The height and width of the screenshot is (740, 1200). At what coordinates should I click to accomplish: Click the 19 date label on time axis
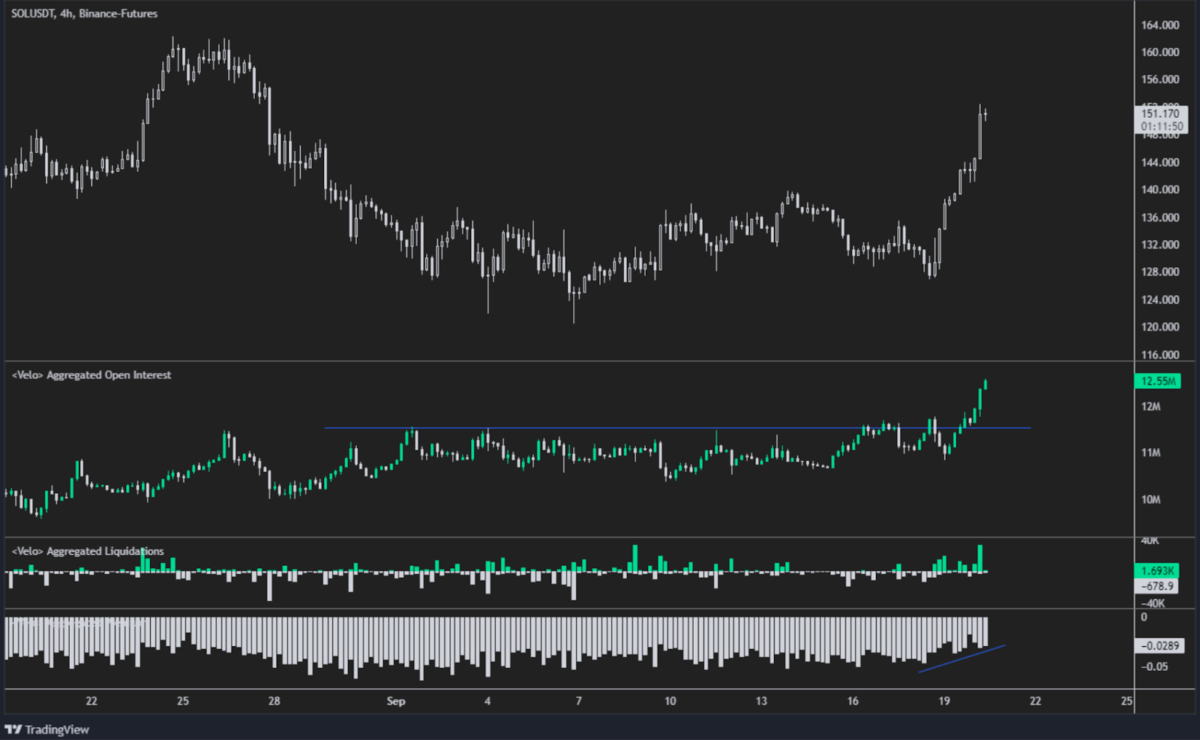(943, 701)
